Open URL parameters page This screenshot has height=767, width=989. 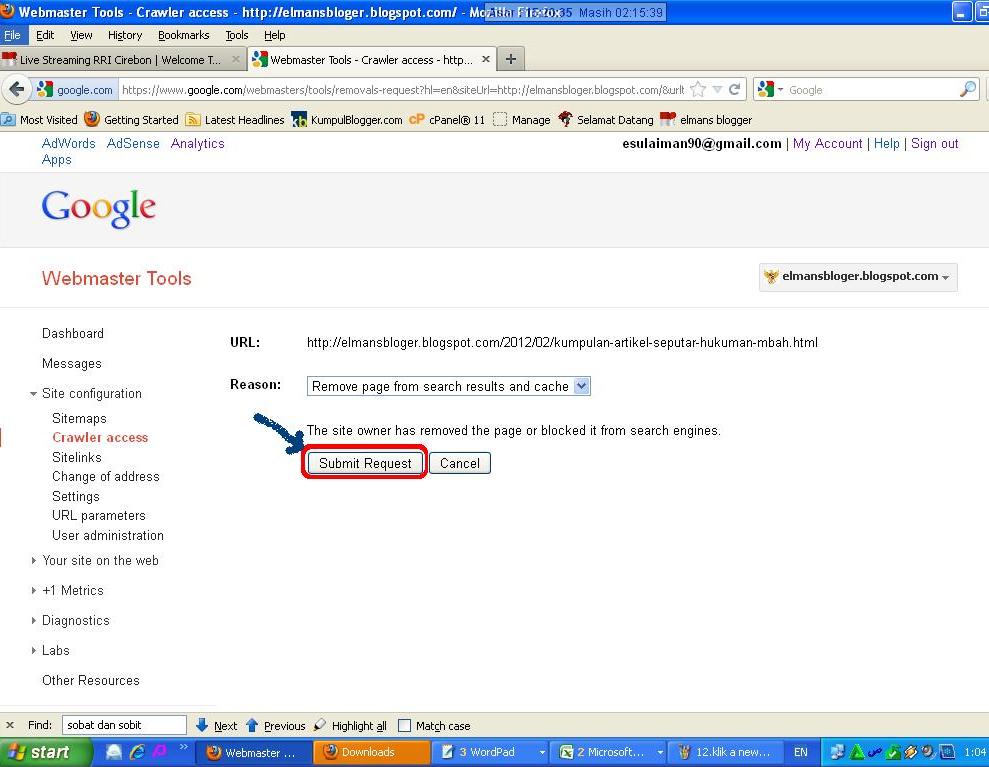(x=99, y=516)
